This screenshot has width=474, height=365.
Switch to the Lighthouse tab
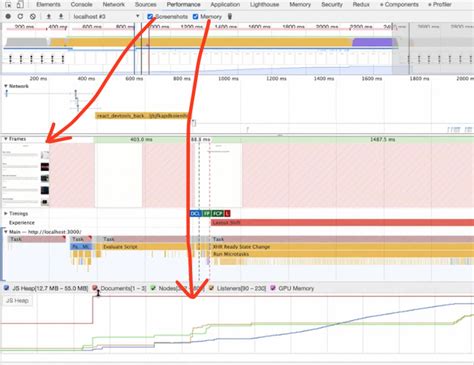click(264, 5)
